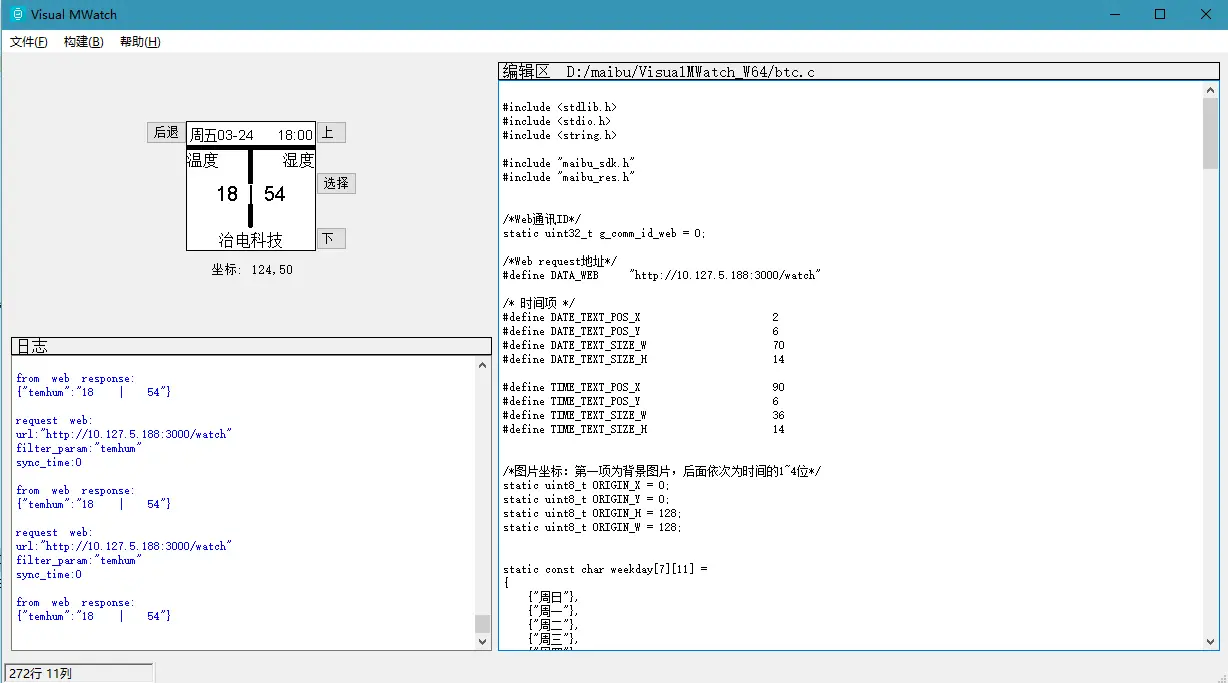Click the 后退 back button
The height and width of the screenshot is (683, 1228).
tap(166, 132)
